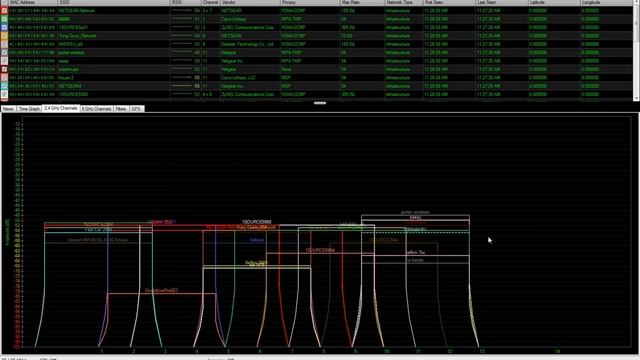Sort by the Longitude column header
The width and height of the screenshot is (640, 360).
(x=606, y=2)
